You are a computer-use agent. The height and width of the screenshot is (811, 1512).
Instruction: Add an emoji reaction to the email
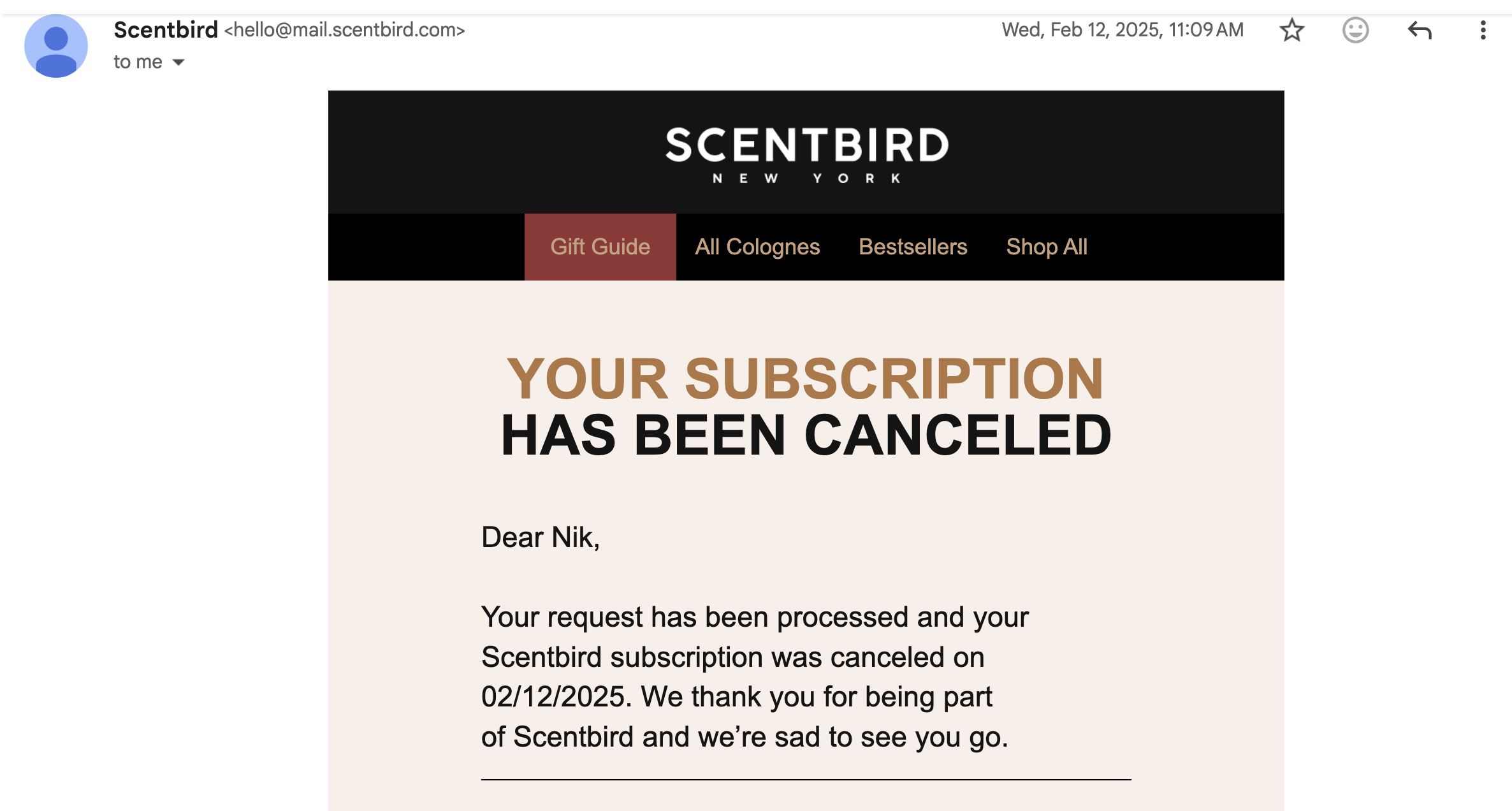tap(1355, 30)
